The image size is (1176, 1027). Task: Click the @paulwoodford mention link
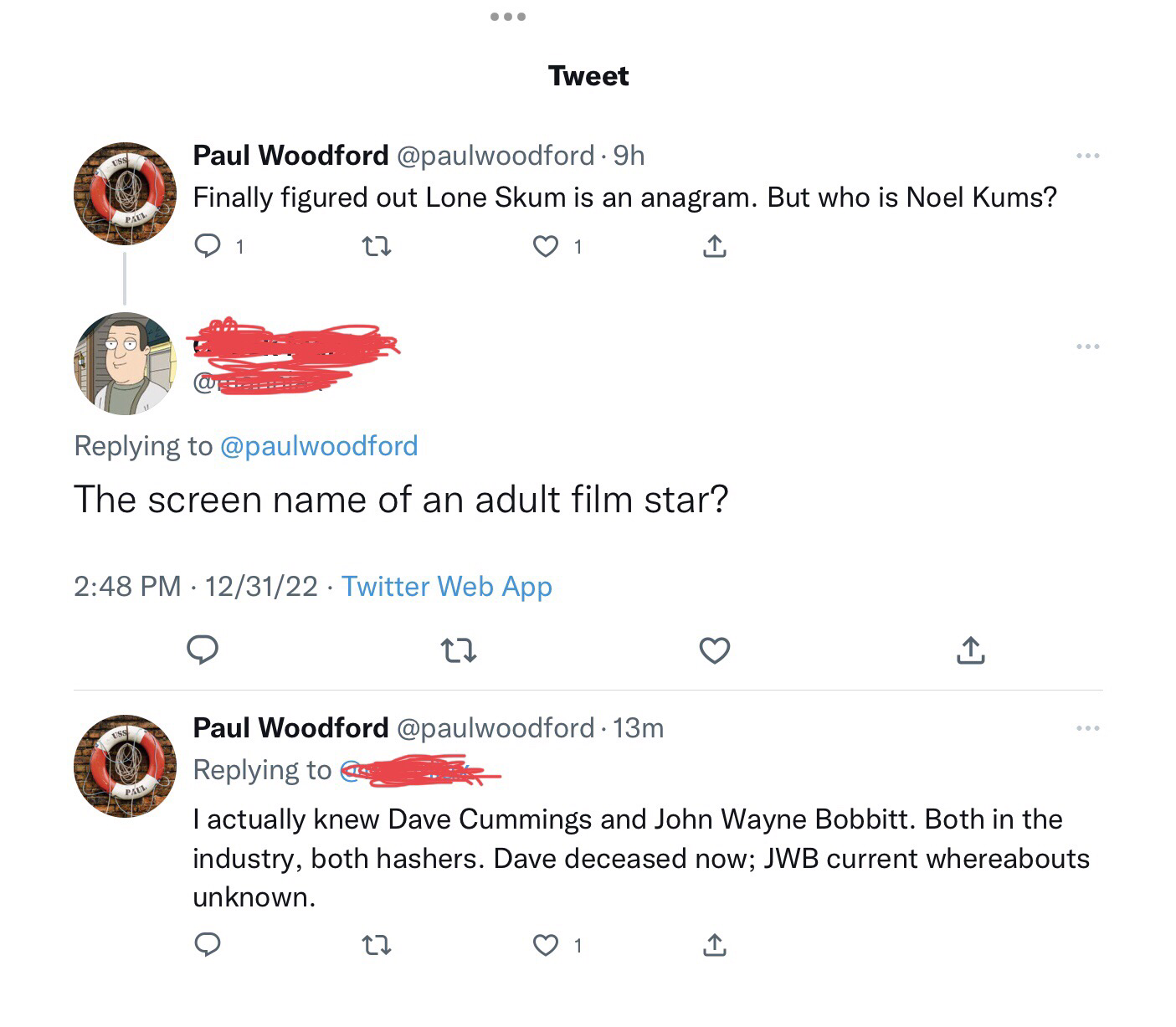point(318,446)
